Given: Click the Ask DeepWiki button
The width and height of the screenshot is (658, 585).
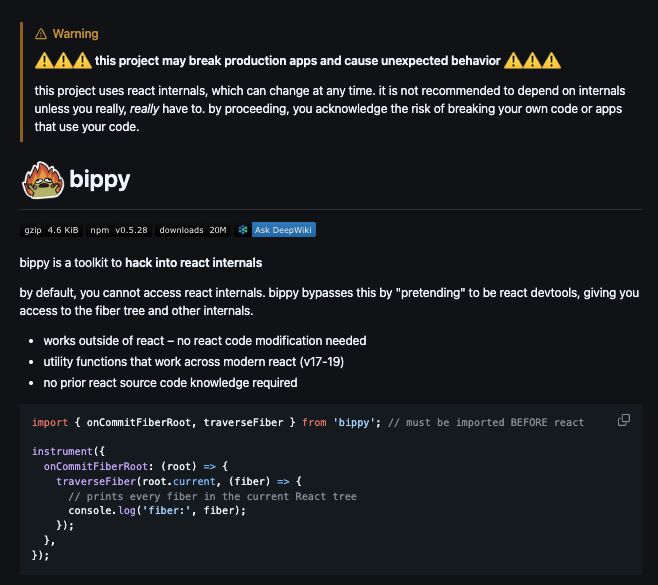Looking at the screenshot, I should coord(283,230).
